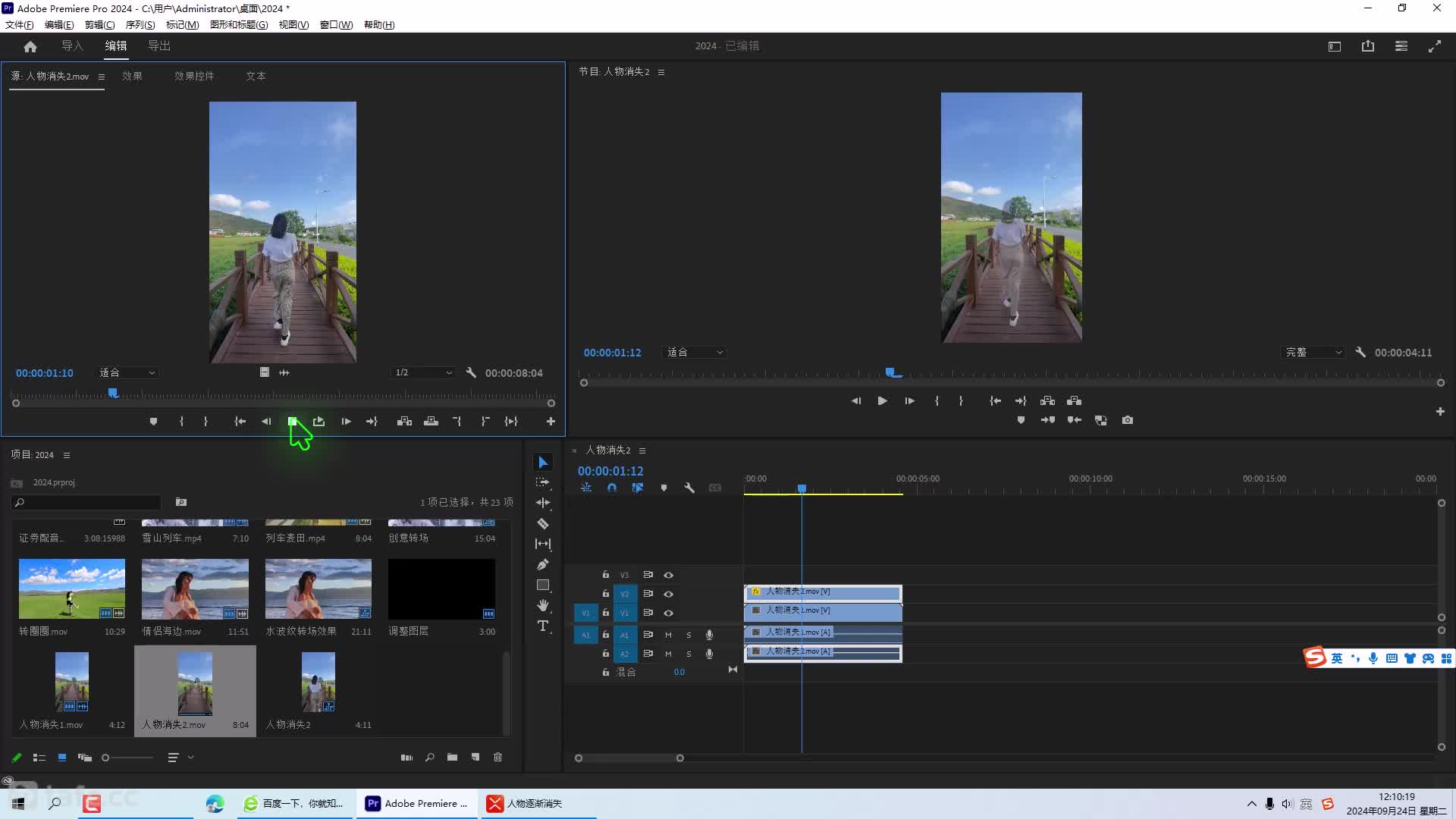The width and height of the screenshot is (1456, 819).
Task: Go to 导入 workspace tab
Action: pos(72,46)
